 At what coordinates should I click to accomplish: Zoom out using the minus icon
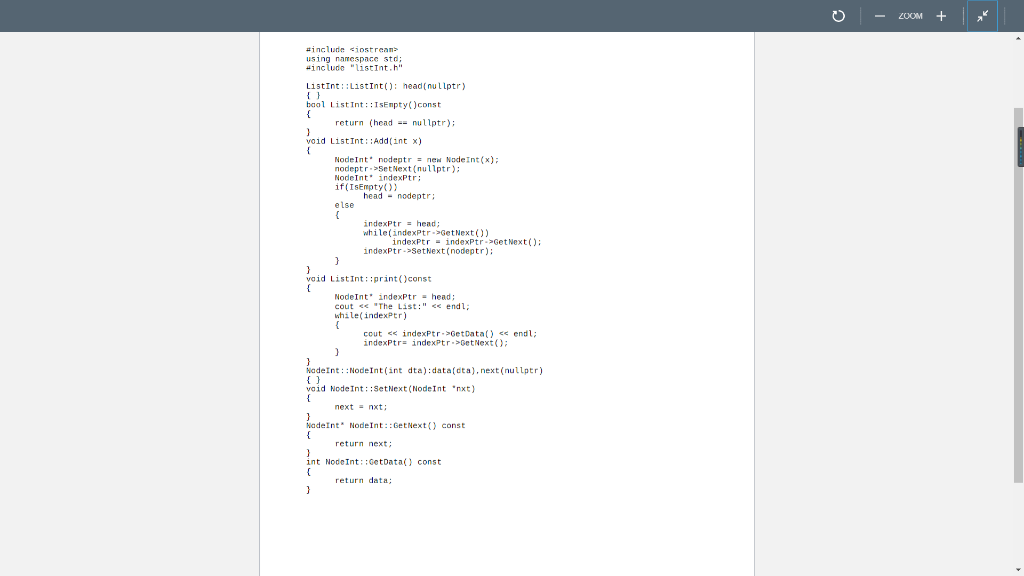pos(878,16)
